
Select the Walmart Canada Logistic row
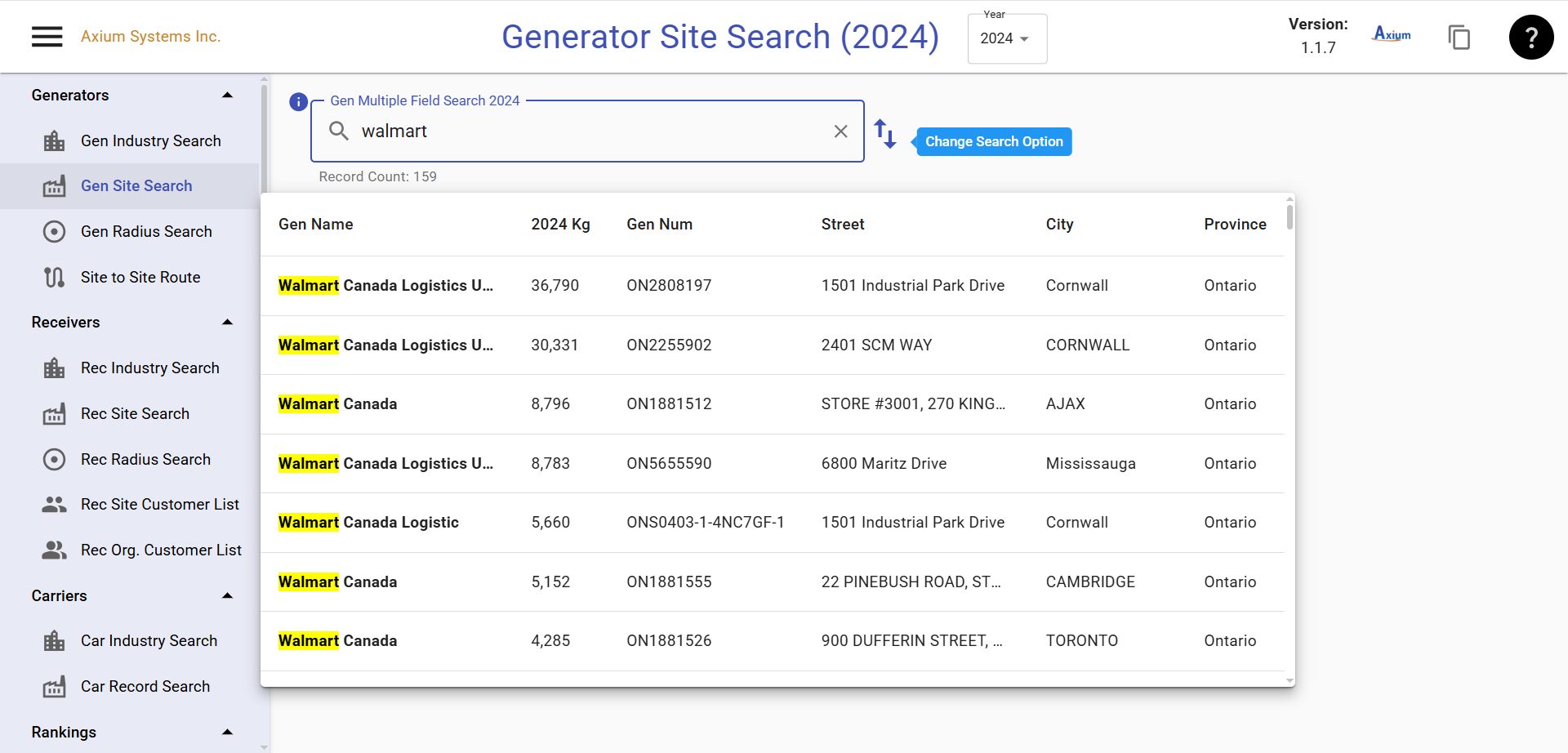point(773,523)
